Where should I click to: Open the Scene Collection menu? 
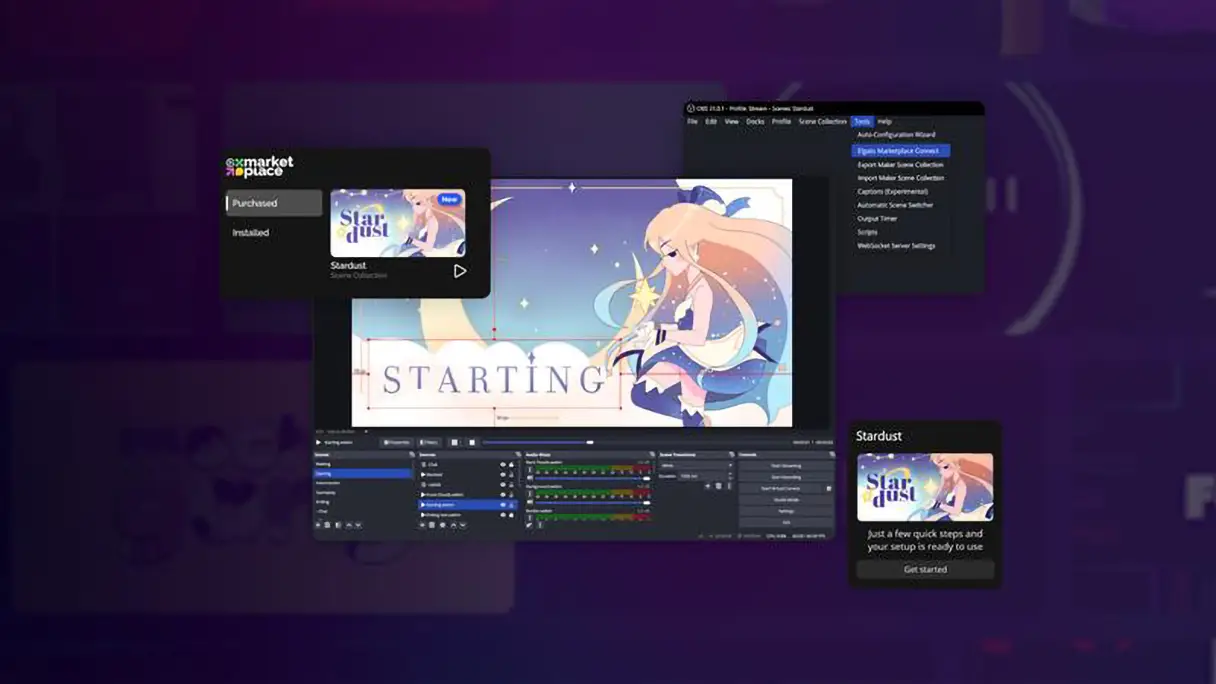(x=822, y=121)
